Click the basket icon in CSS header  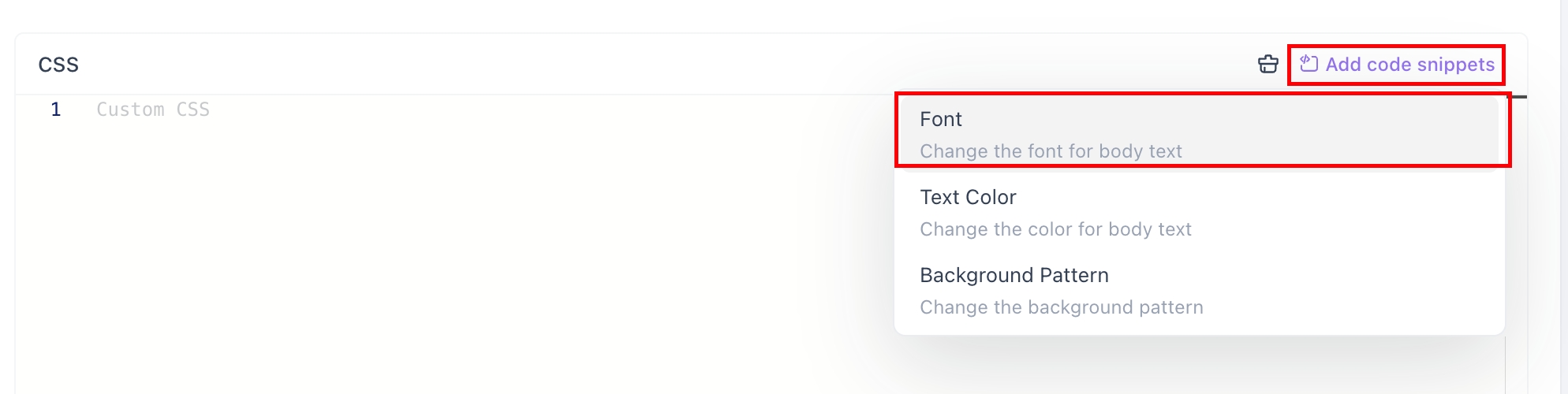coord(1267,64)
